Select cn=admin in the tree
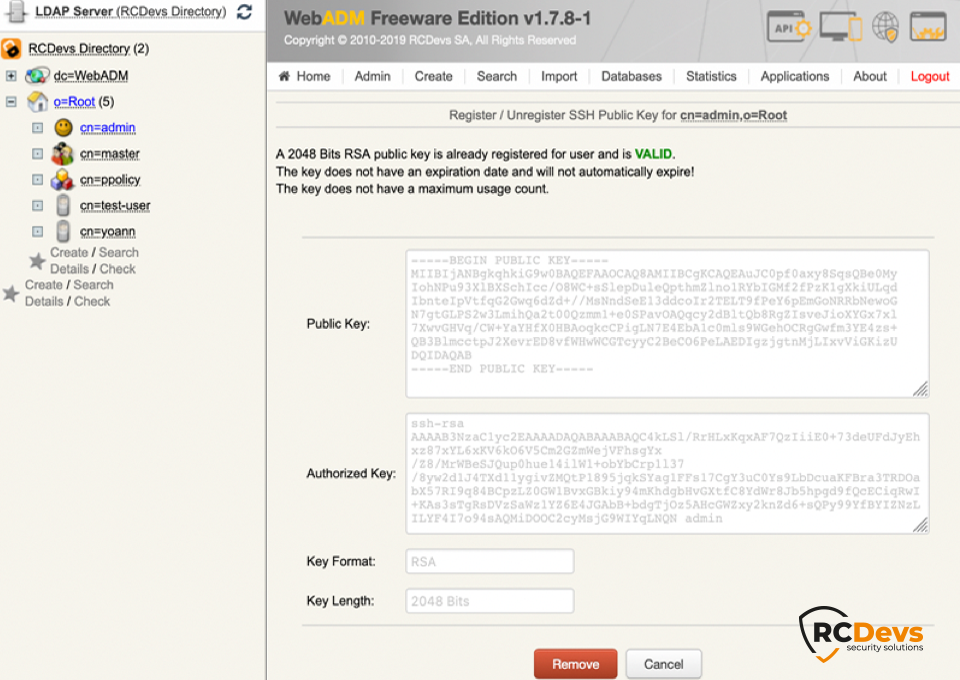 pyautogui.click(x=108, y=127)
